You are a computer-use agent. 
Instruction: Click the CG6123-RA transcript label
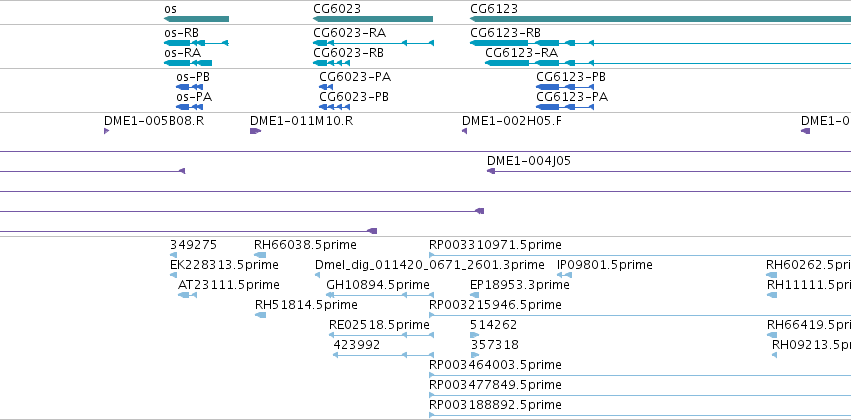(522, 53)
